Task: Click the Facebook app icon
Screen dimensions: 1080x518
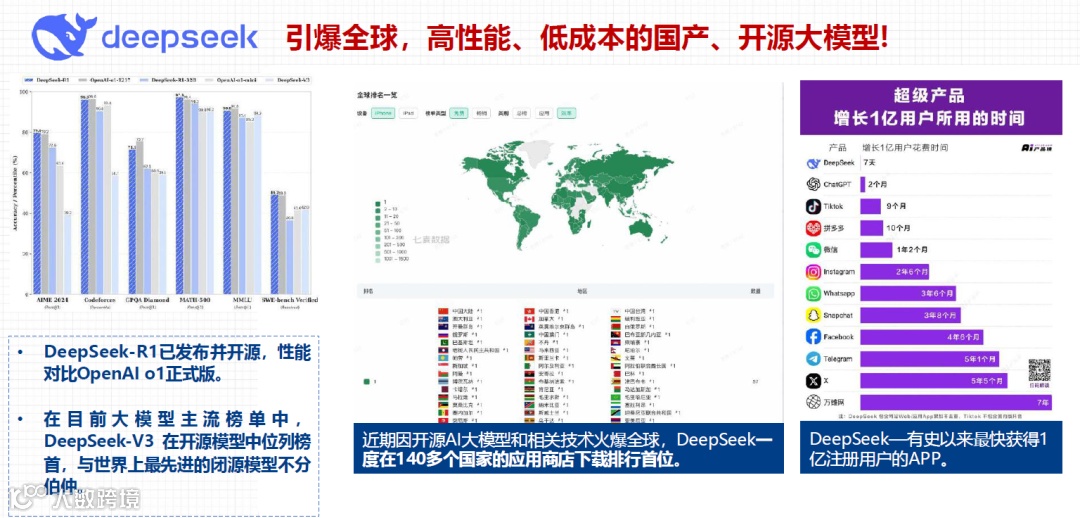Action: click(813, 337)
